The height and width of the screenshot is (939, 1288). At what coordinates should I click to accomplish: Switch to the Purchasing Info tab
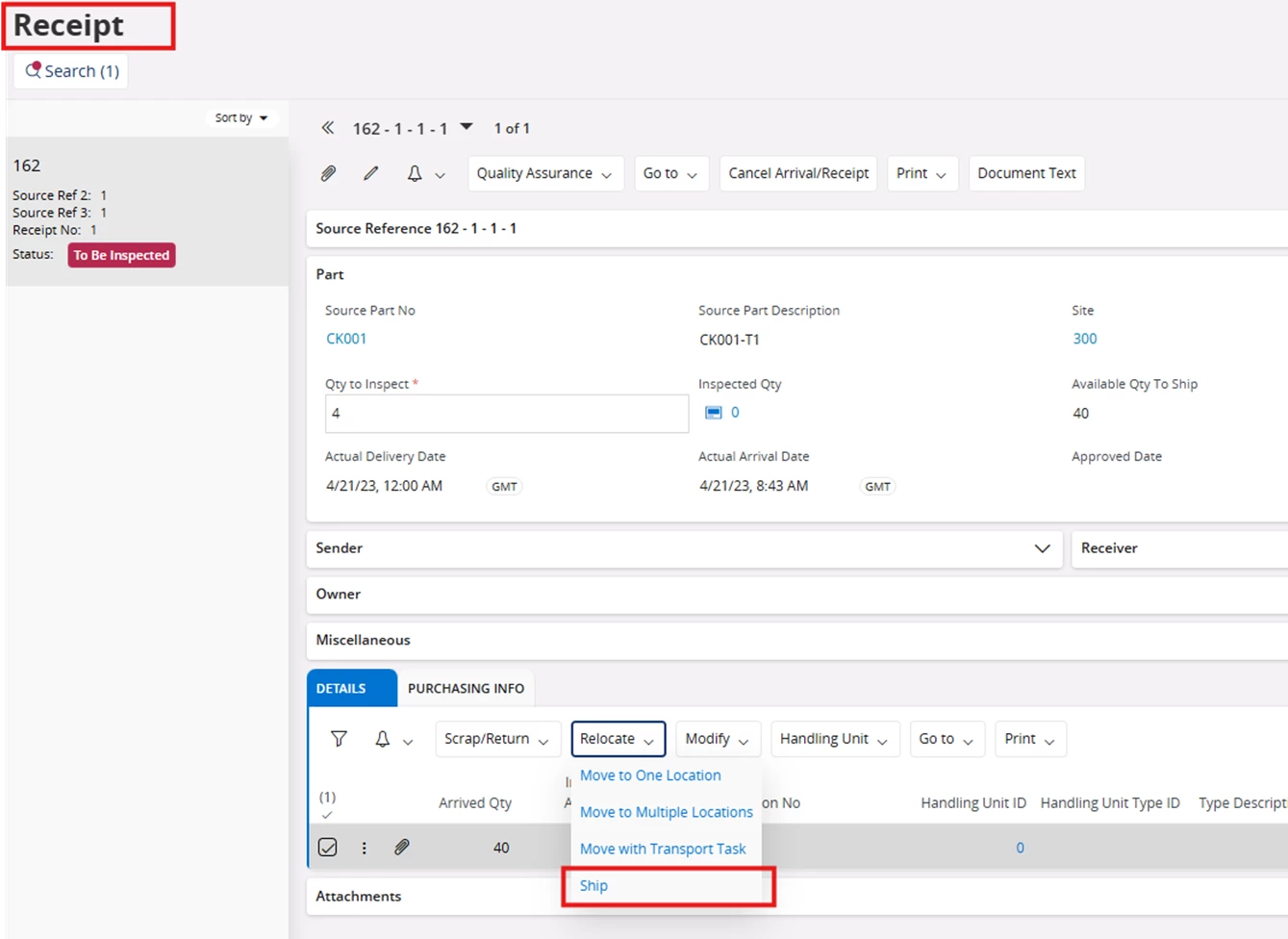466,689
